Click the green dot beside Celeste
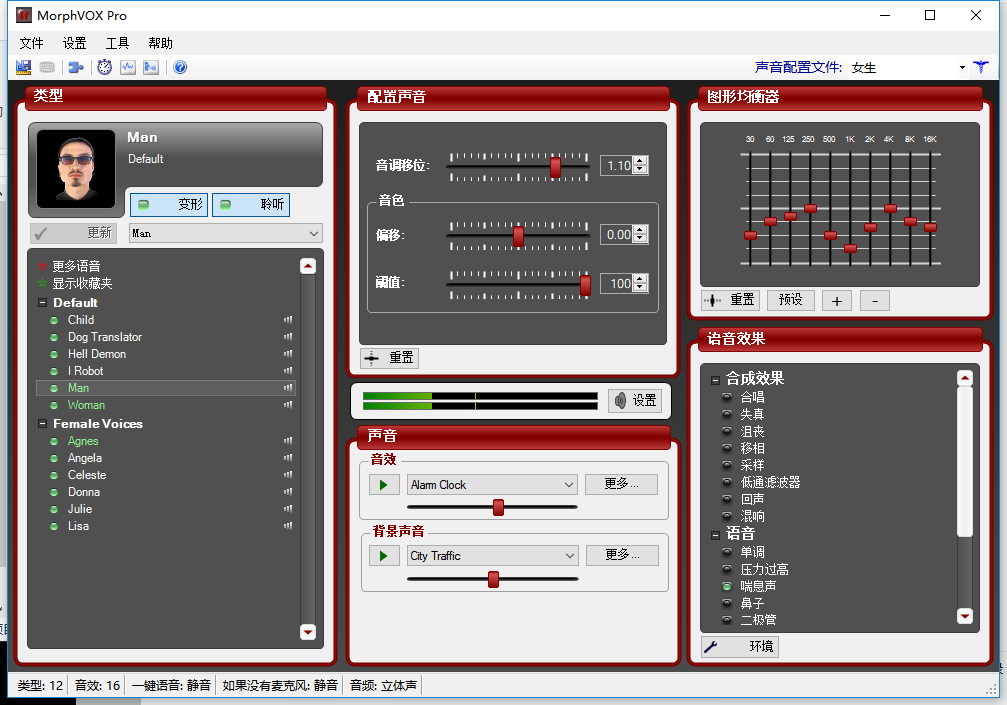This screenshot has height=705, width=1007. pyautogui.click(x=54, y=475)
